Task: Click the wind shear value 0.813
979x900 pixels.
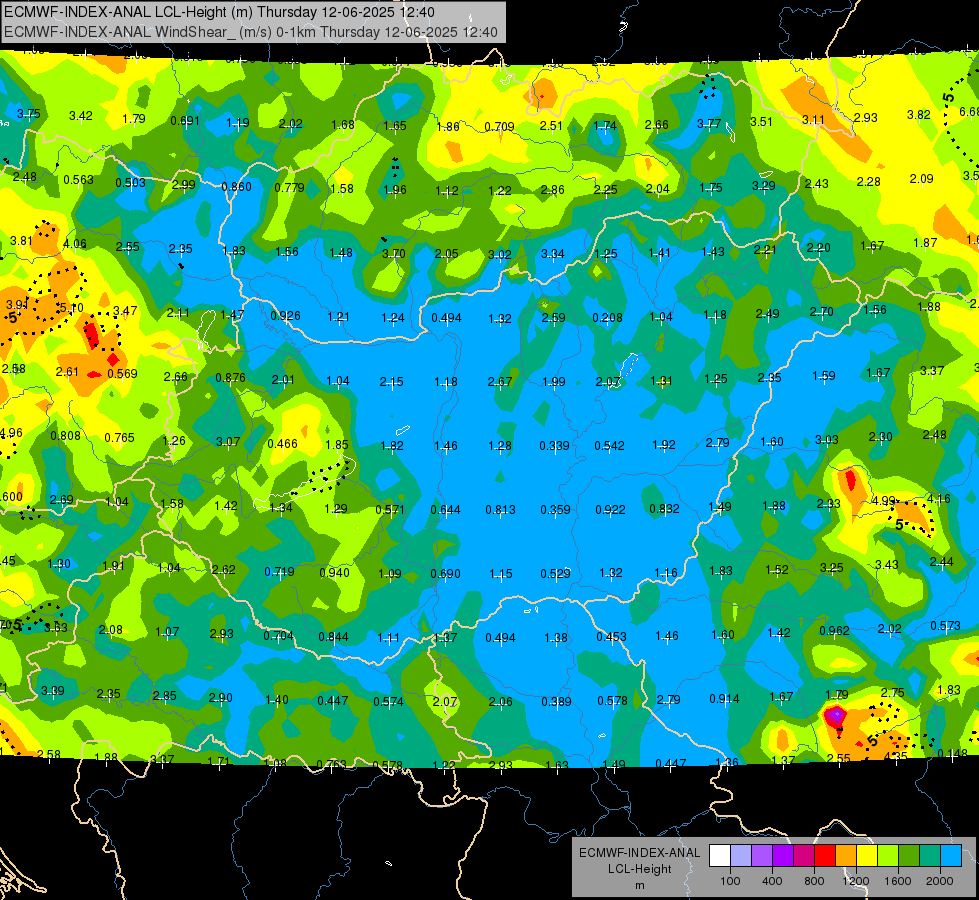Action: pyautogui.click(x=501, y=510)
